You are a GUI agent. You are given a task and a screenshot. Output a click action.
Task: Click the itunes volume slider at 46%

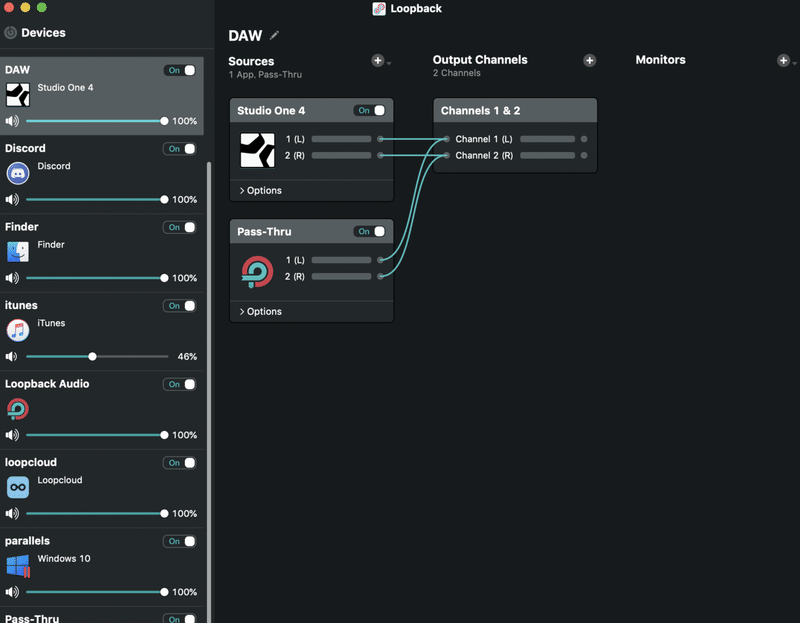[92, 357]
